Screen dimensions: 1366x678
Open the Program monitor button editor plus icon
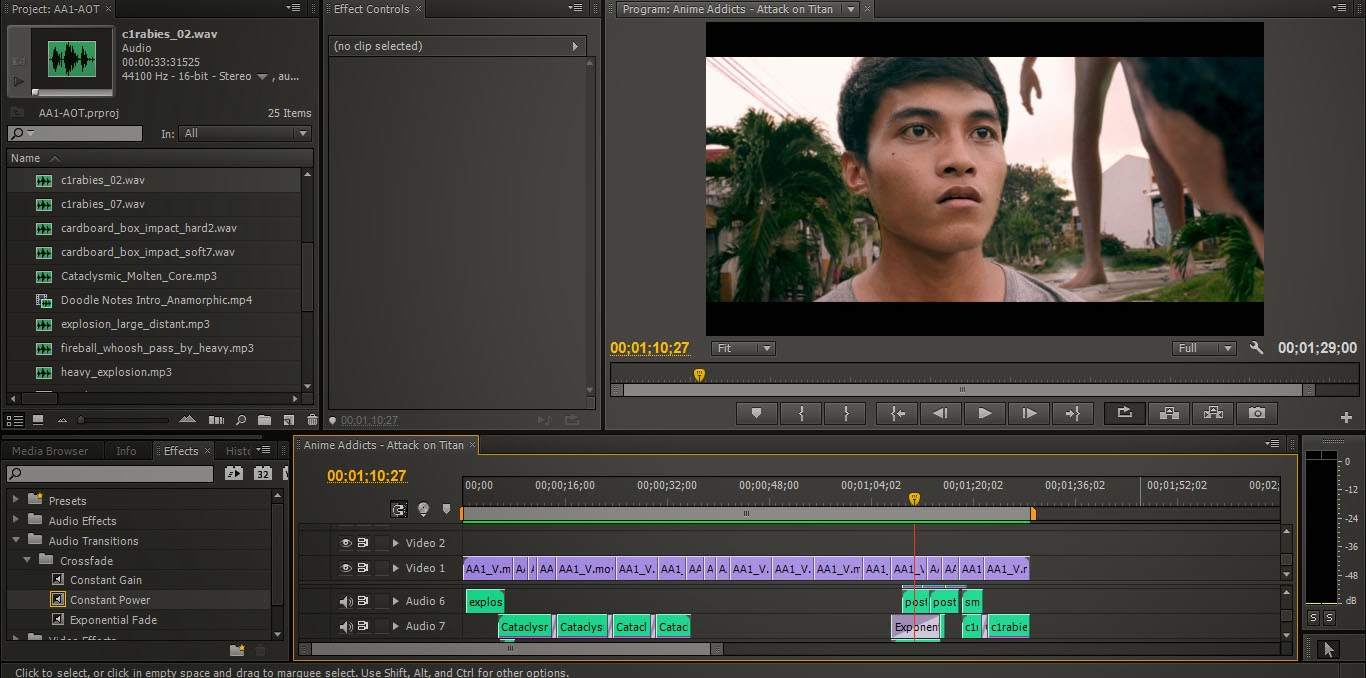(x=1346, y=417)
